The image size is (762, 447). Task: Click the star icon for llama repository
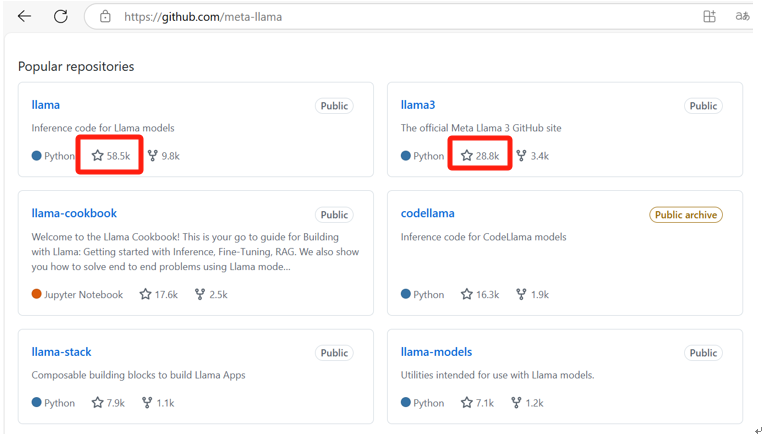[98, 156]
